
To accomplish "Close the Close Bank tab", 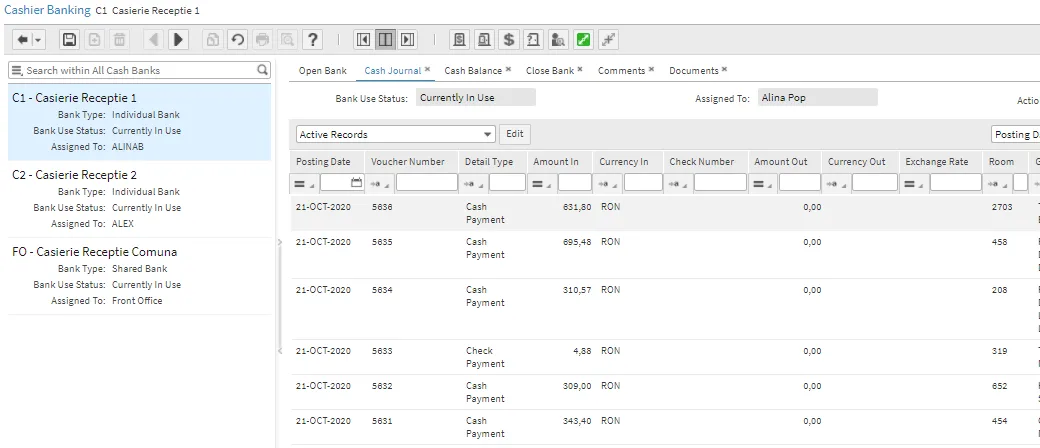I will click(580, 69).
